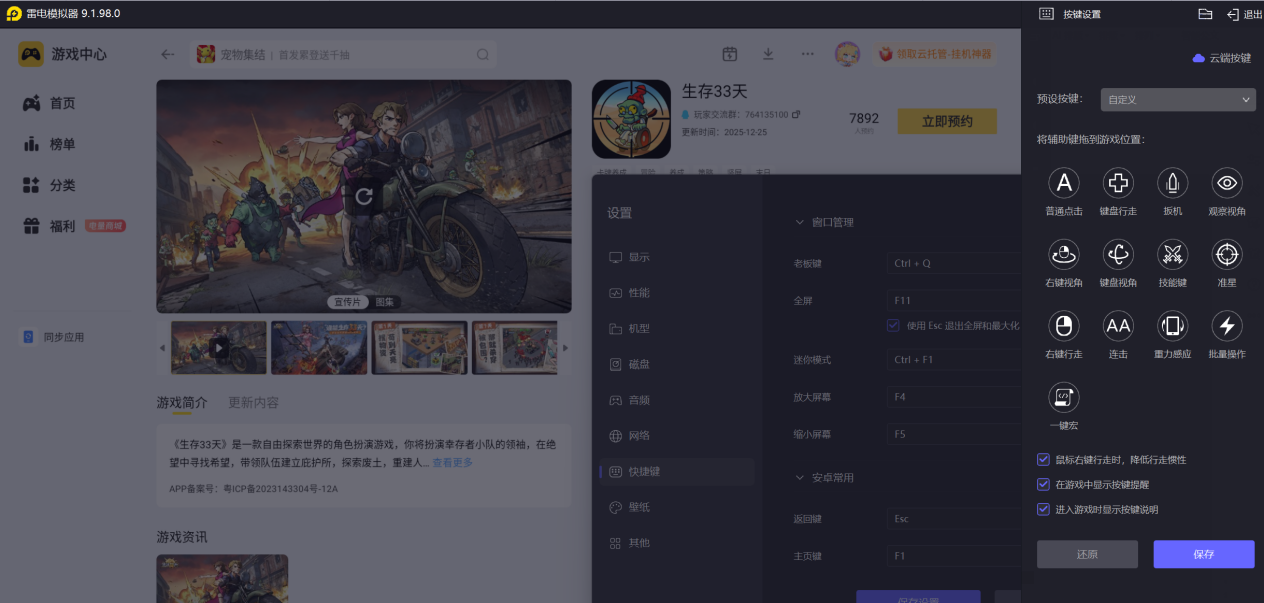
Task: Select the 普通点击 (normal tap) key icon
Action: (1063, 184)
